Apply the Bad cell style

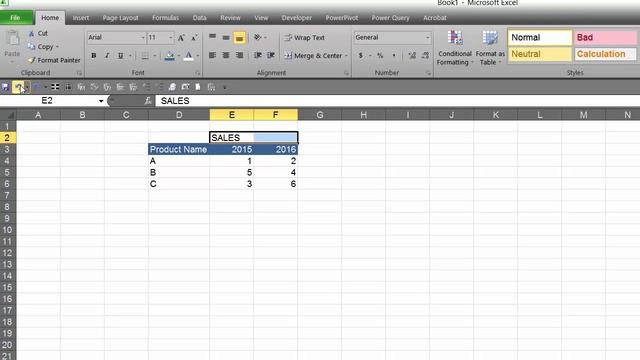605,38
